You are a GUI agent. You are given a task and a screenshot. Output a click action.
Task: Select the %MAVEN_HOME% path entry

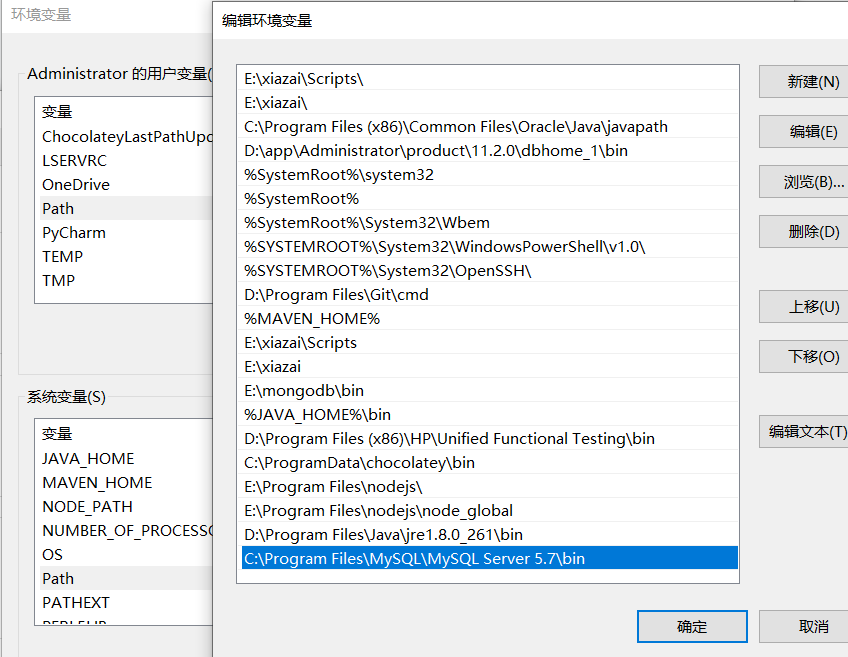pyautogui.click(x=312, y=319)
